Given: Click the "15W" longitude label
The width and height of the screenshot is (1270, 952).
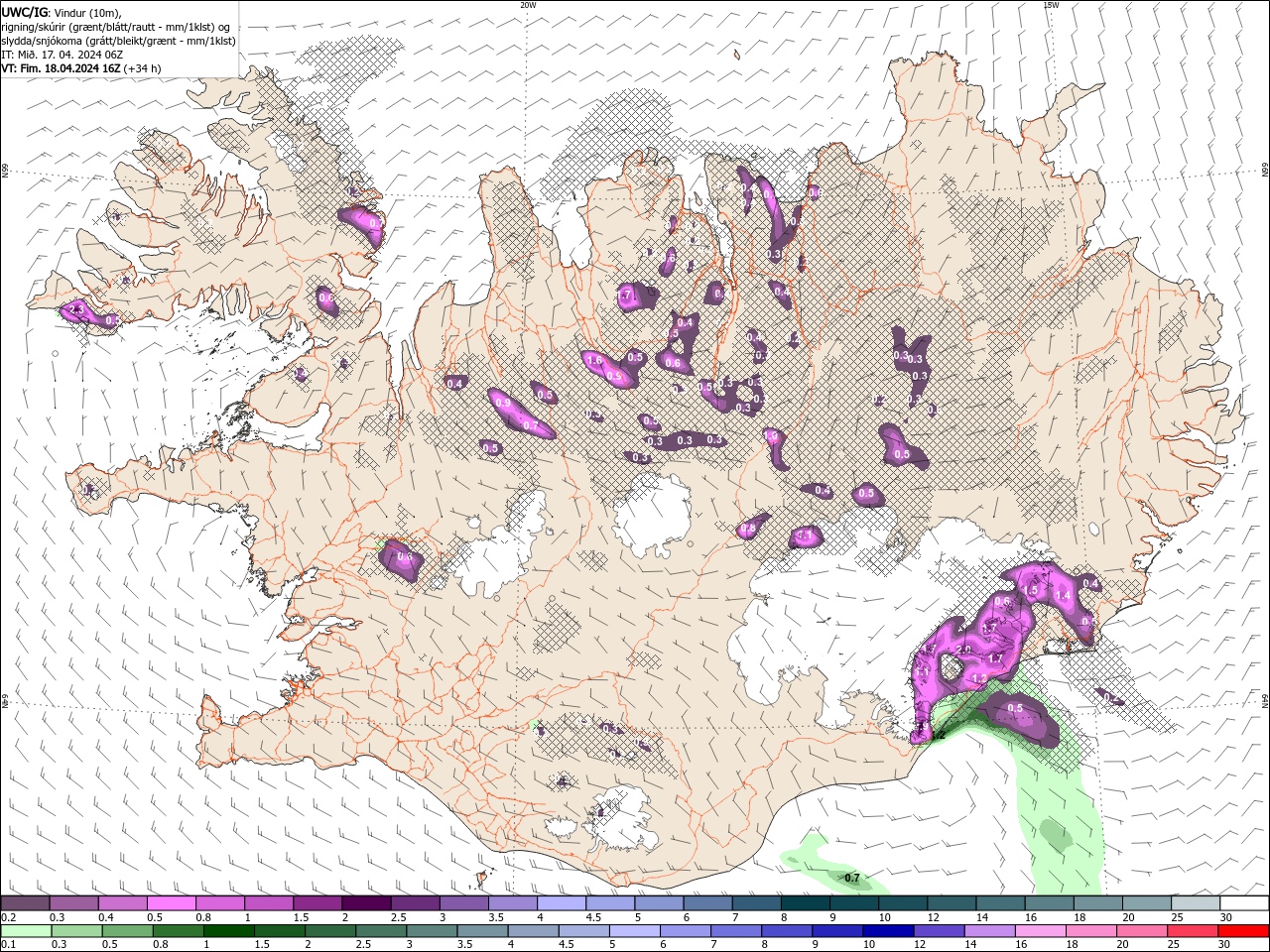Looking at the screenshot, I should [x=1050, y=5].
